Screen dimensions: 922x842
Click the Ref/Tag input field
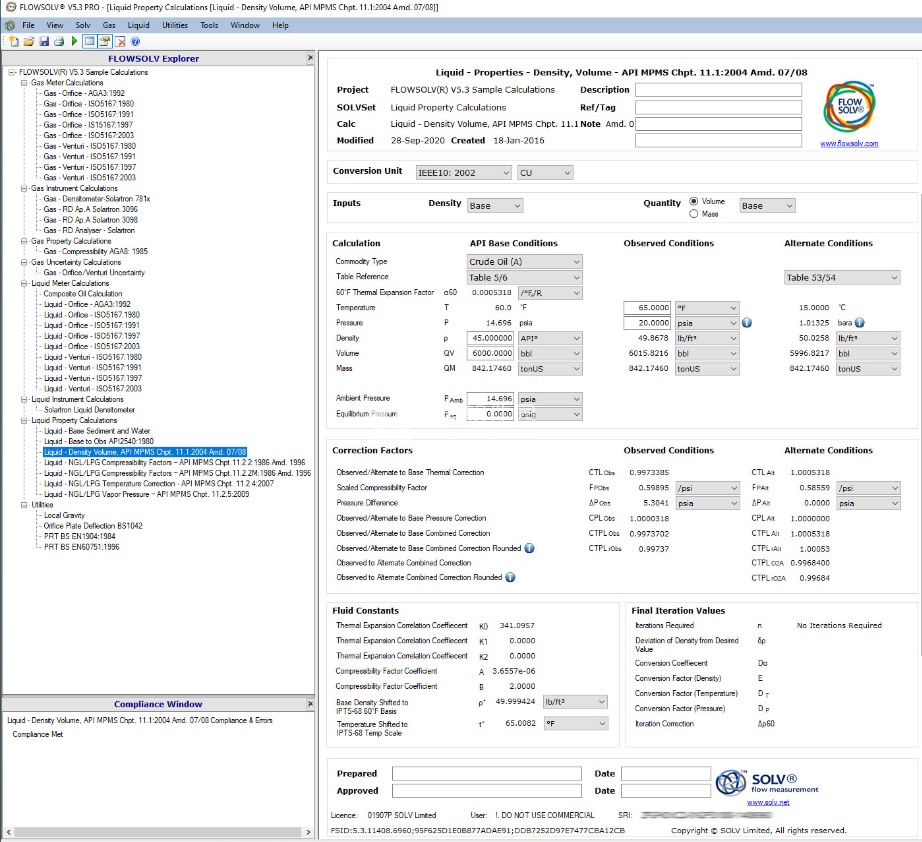(x=718, y=108)
